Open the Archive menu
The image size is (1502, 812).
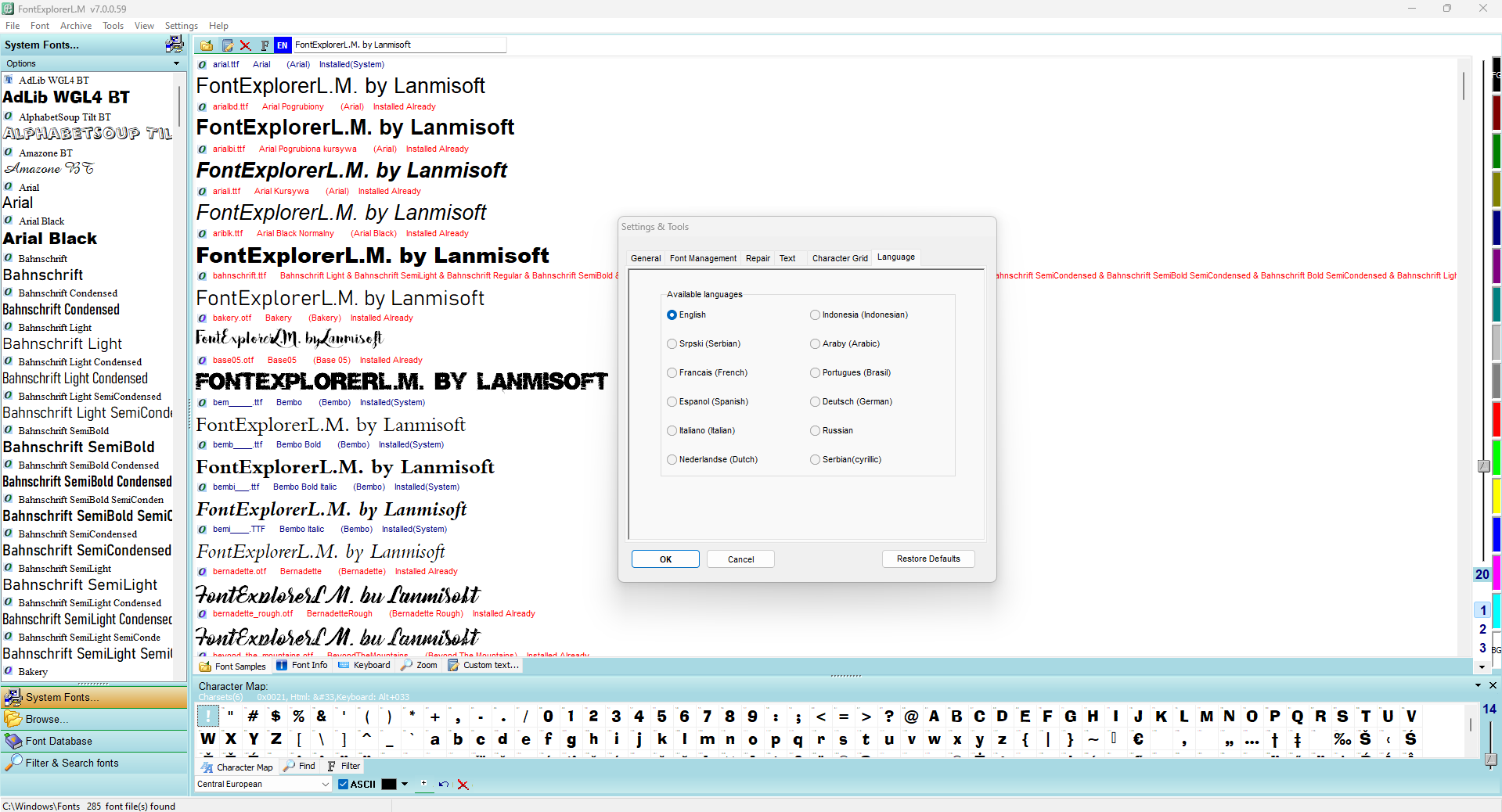(x=76, y=26)
